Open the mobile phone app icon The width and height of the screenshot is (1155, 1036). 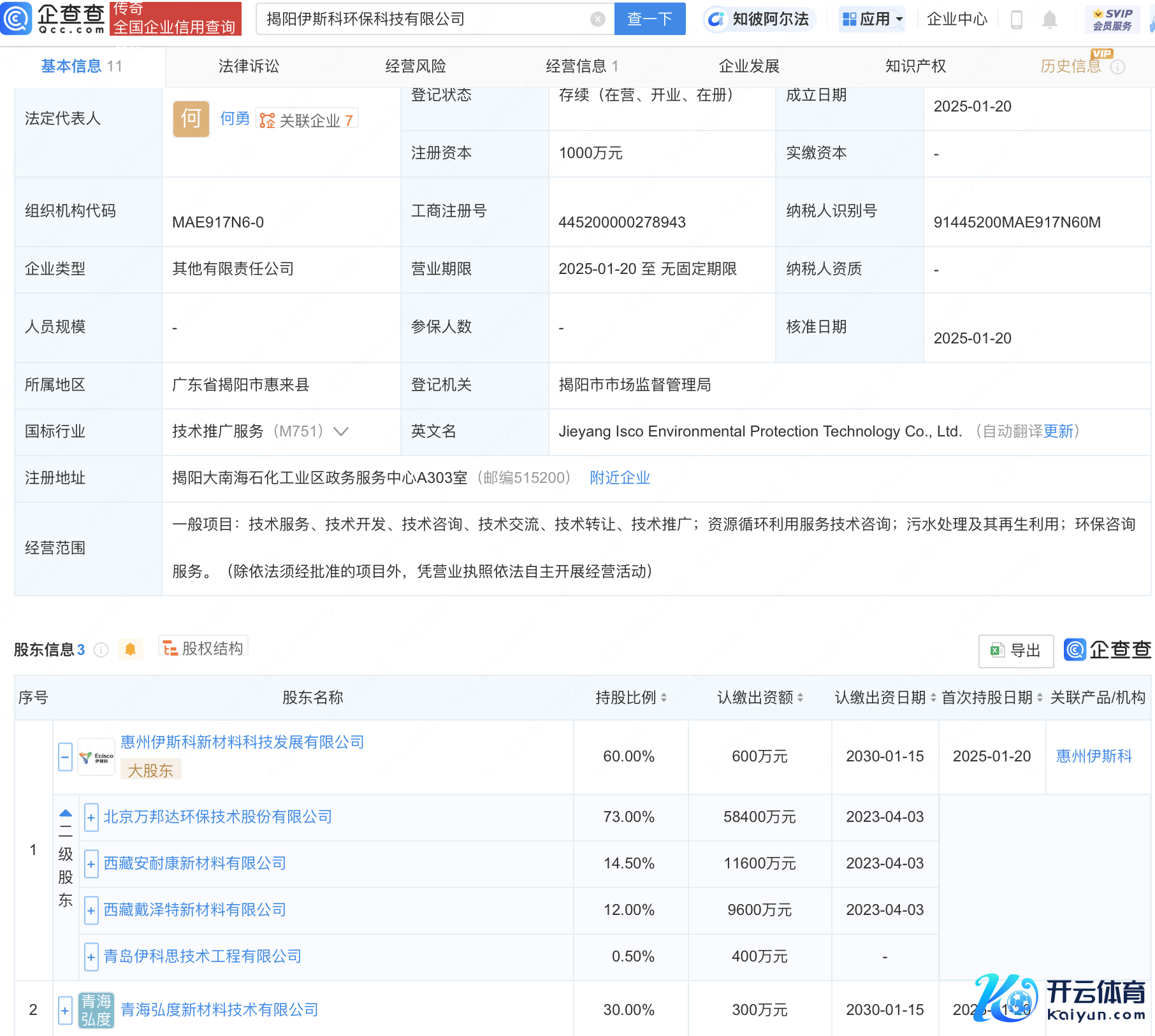point(1017,20)
